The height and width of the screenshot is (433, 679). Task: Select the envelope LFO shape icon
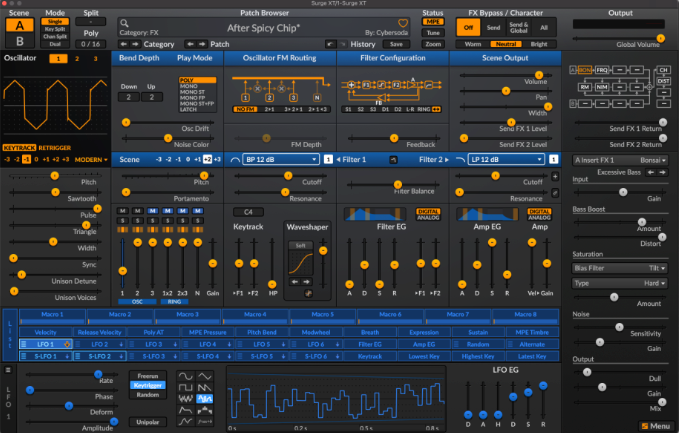186,410
